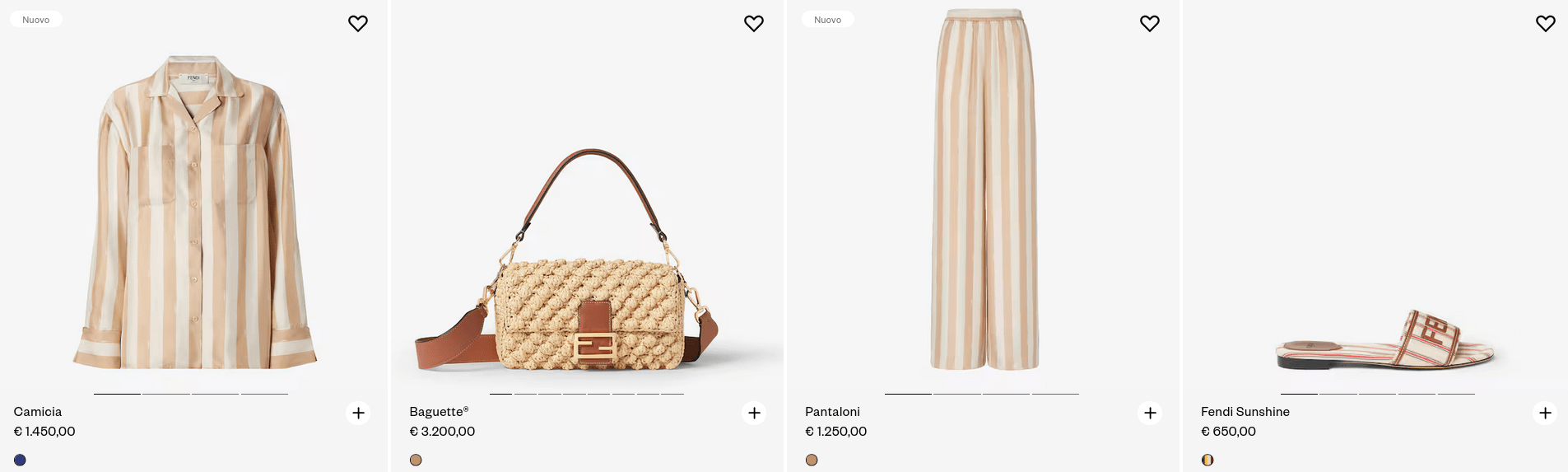This screenshot has height=472, width=1568.
Task: Open the striped trousers product image
Action: tap(984, 189)
